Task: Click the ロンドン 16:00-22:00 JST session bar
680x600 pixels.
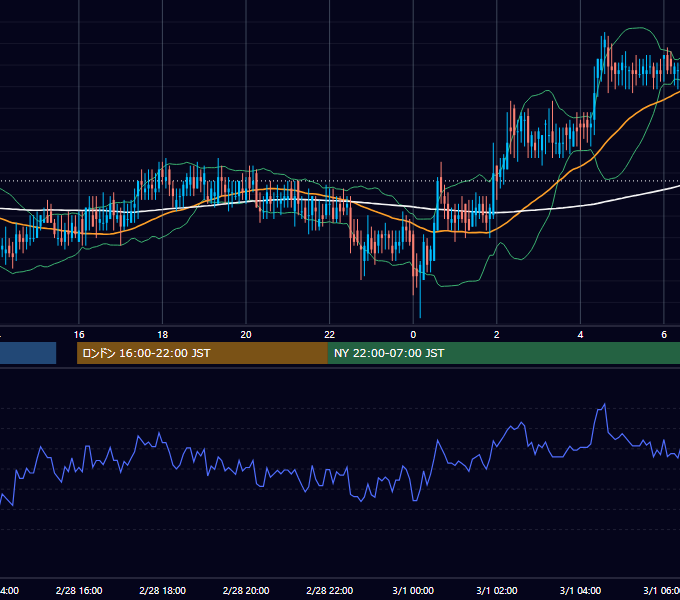Action: click(x=202, y=353)
